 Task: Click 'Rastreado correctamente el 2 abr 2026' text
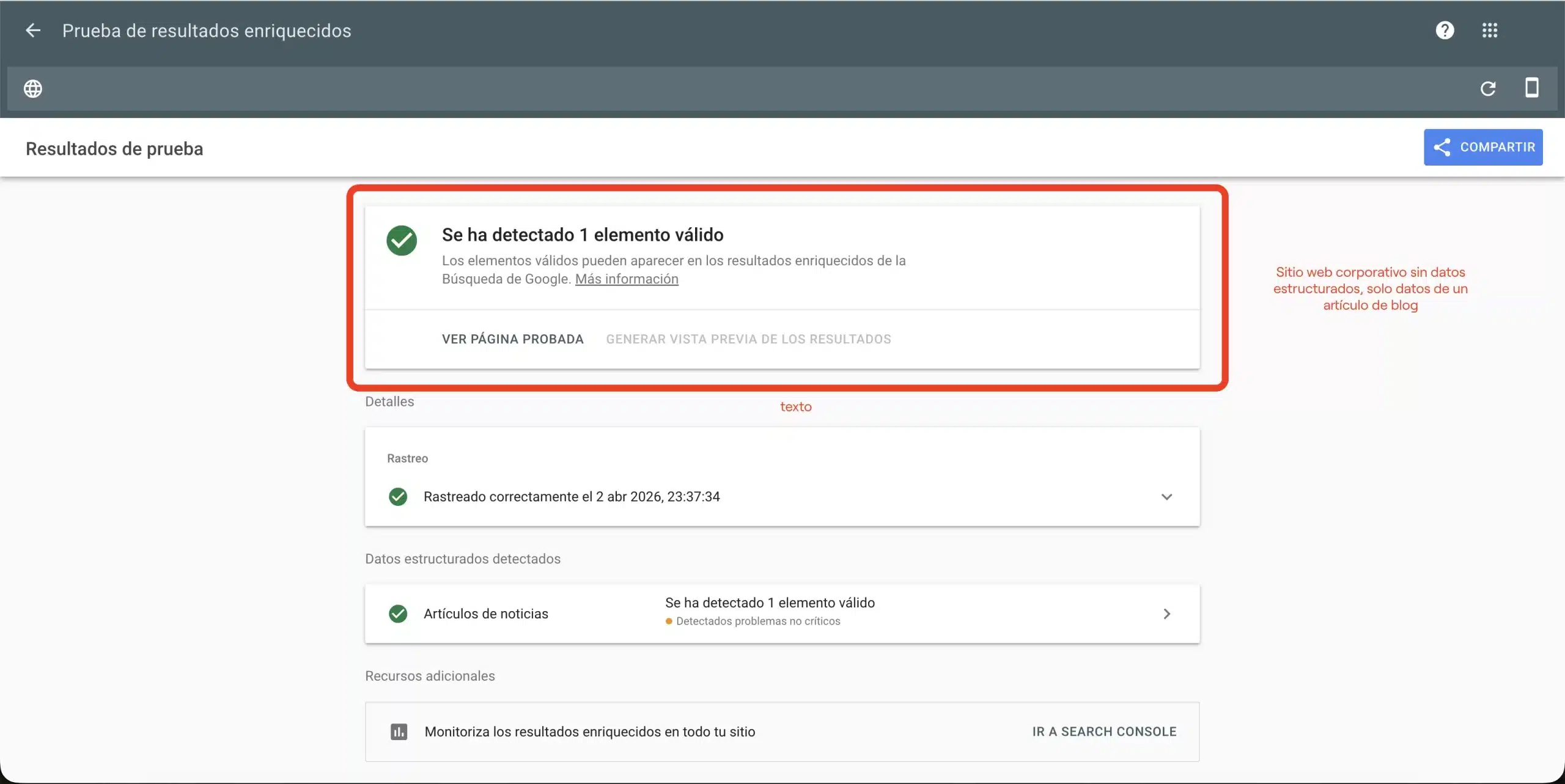point(572,497)
